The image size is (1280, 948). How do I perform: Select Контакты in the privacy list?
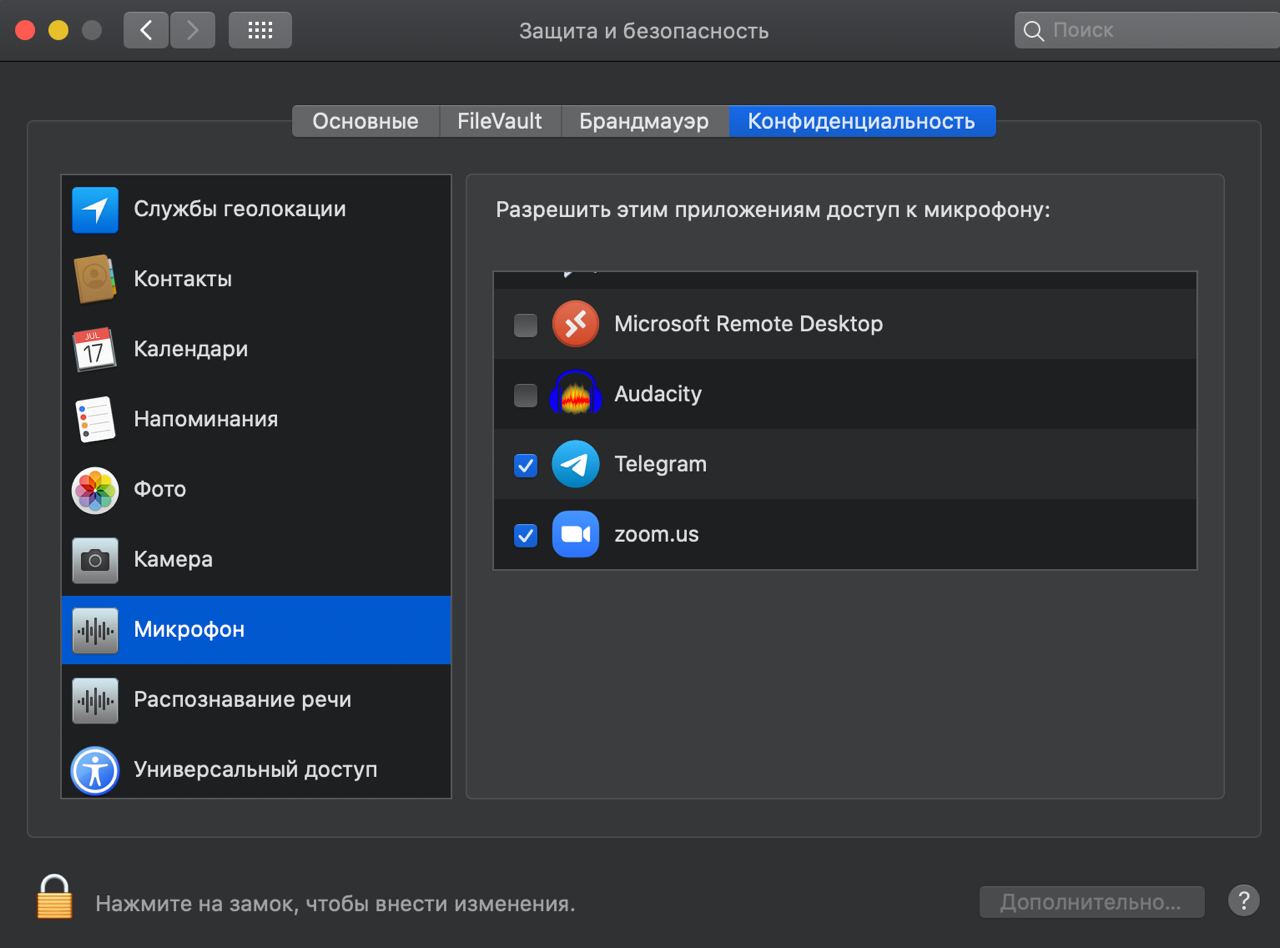pos(256,279)
